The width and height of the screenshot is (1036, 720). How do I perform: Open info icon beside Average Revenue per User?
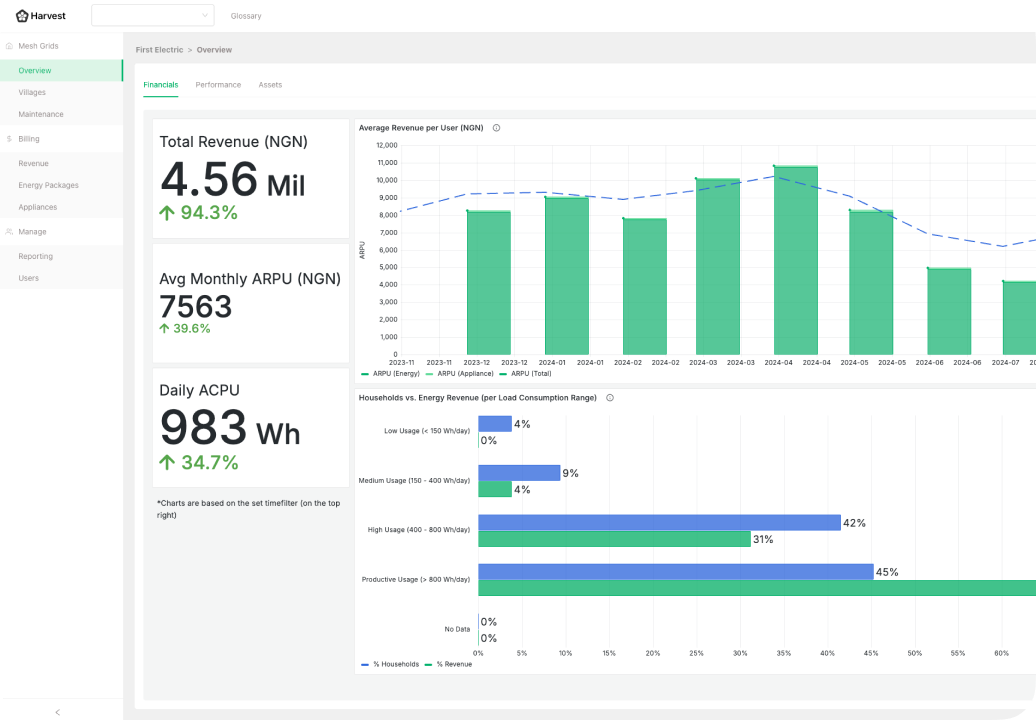click(x=496, y=128)
